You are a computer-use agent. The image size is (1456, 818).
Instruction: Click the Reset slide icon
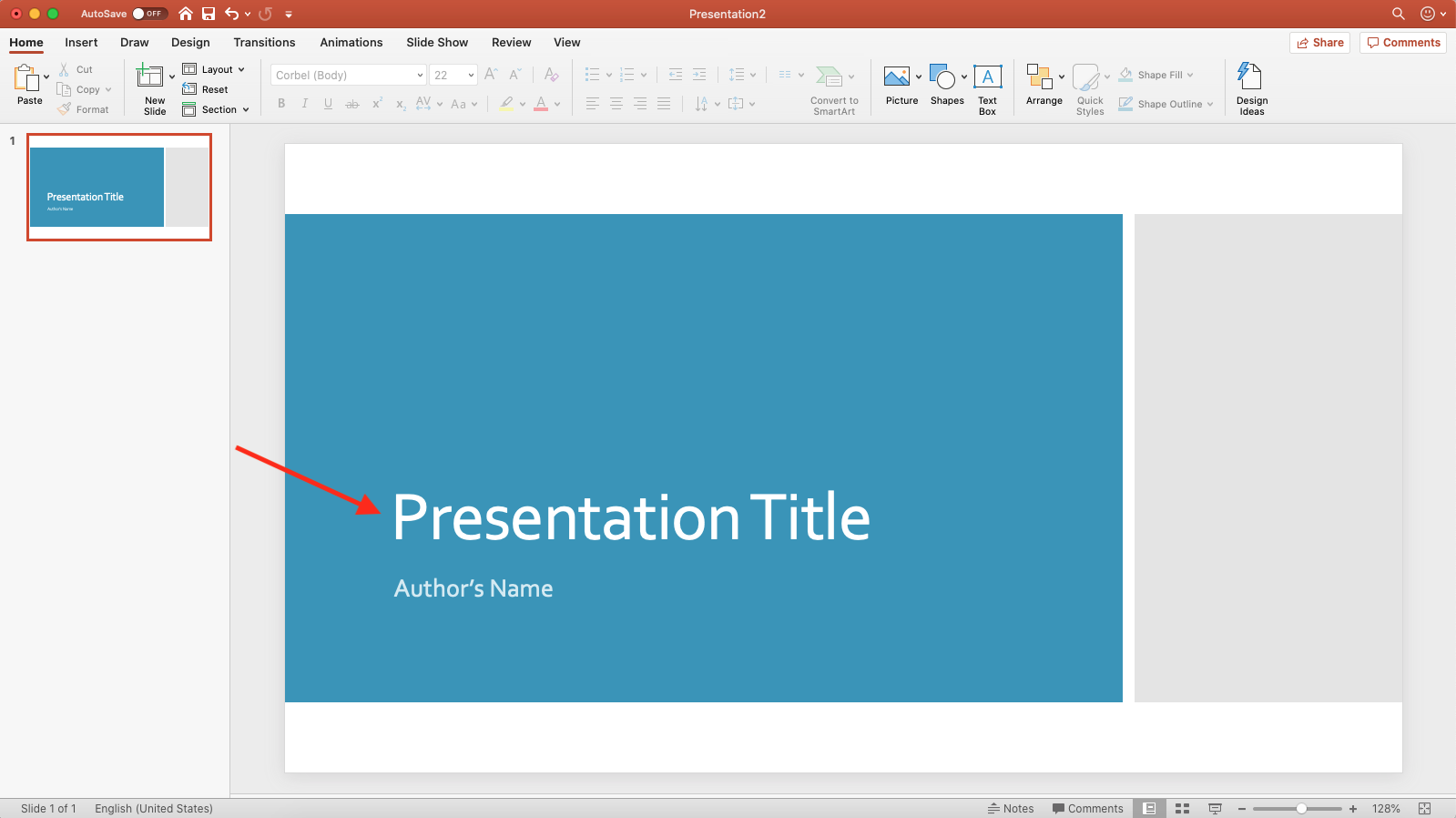point(189,89)
